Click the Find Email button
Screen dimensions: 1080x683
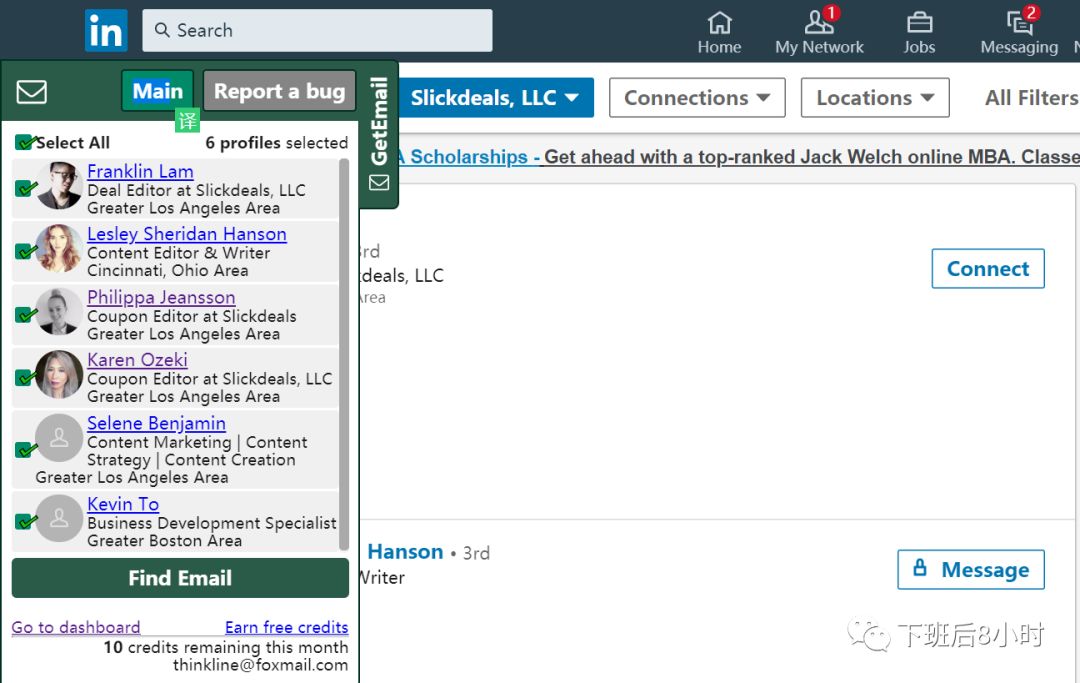pos(180,578)
